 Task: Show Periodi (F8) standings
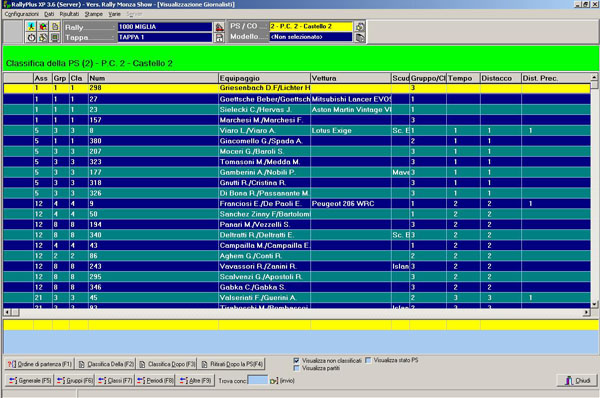(155, 380)
